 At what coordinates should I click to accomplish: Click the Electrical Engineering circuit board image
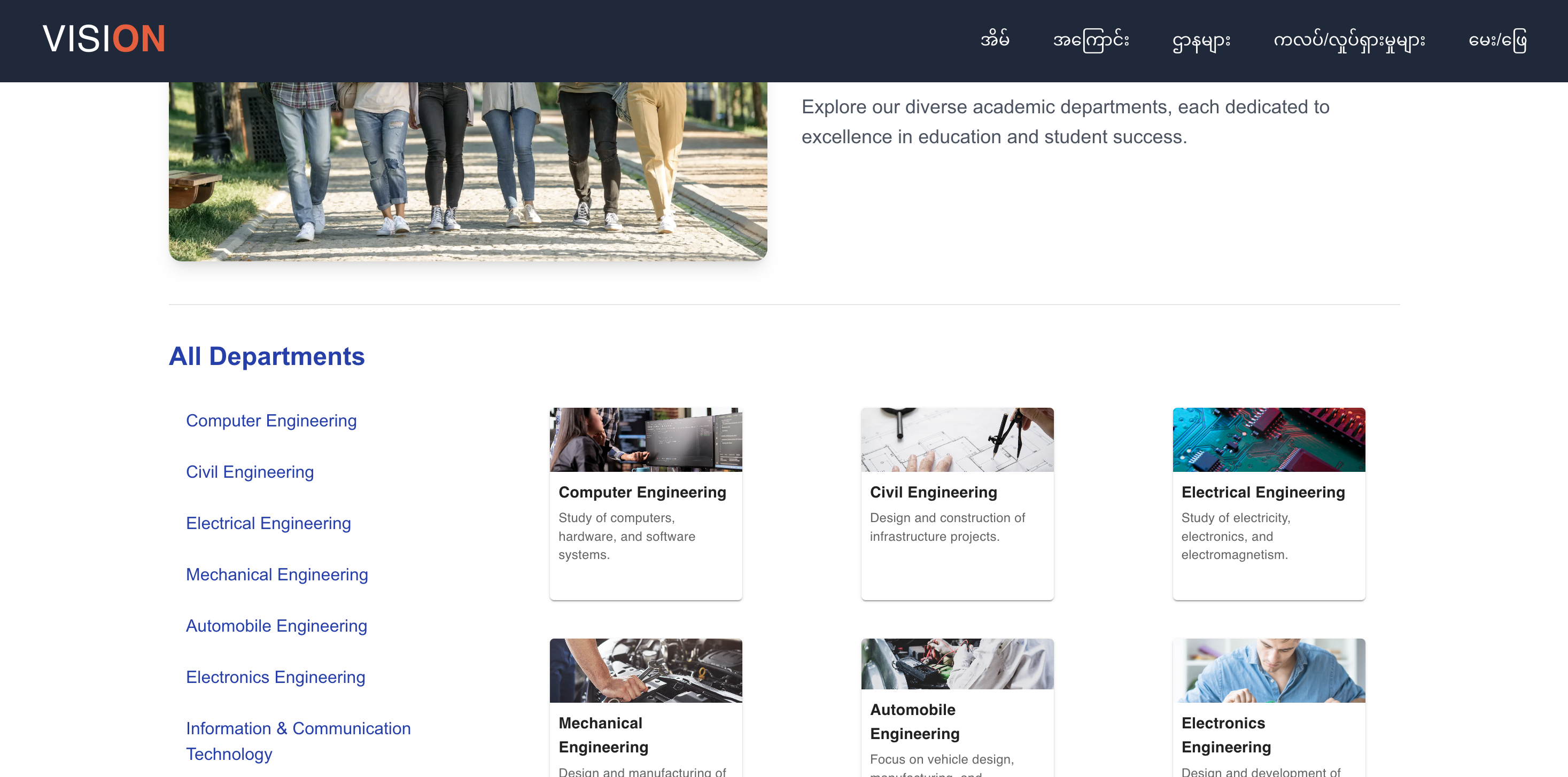tap(1269, 439)
